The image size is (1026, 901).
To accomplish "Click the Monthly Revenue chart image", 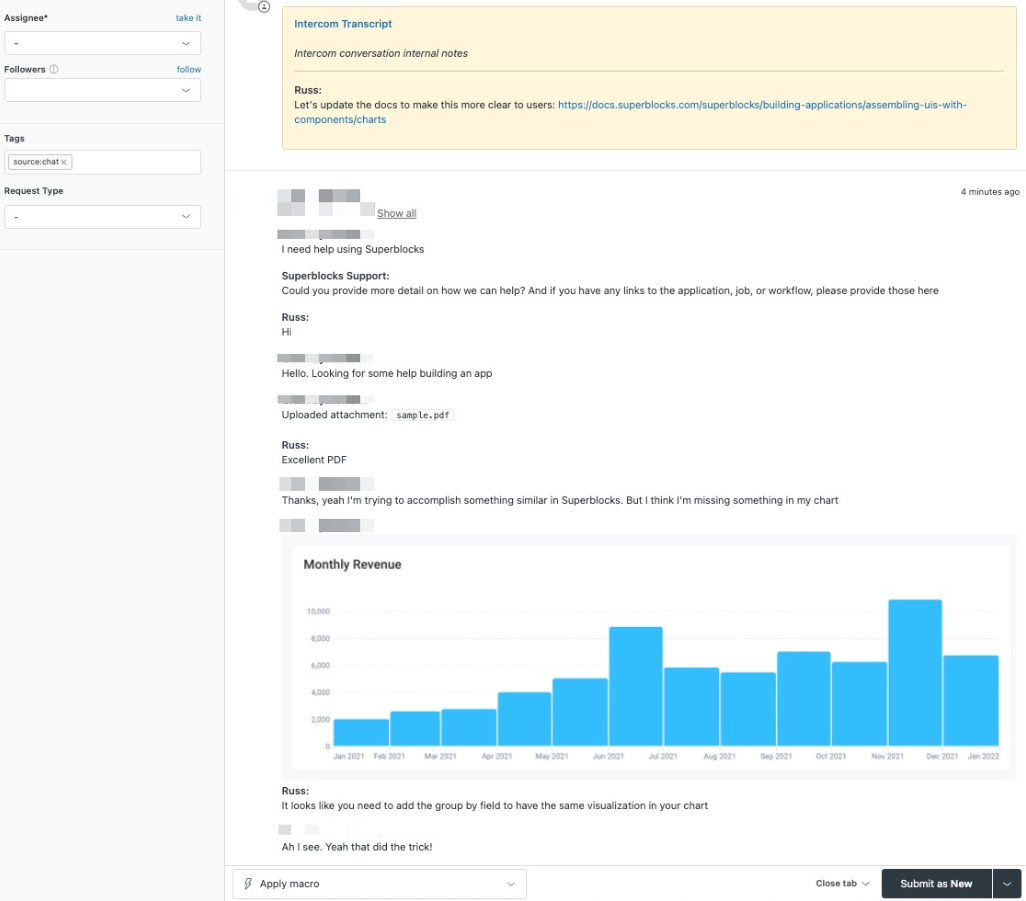I will [650, 655].
